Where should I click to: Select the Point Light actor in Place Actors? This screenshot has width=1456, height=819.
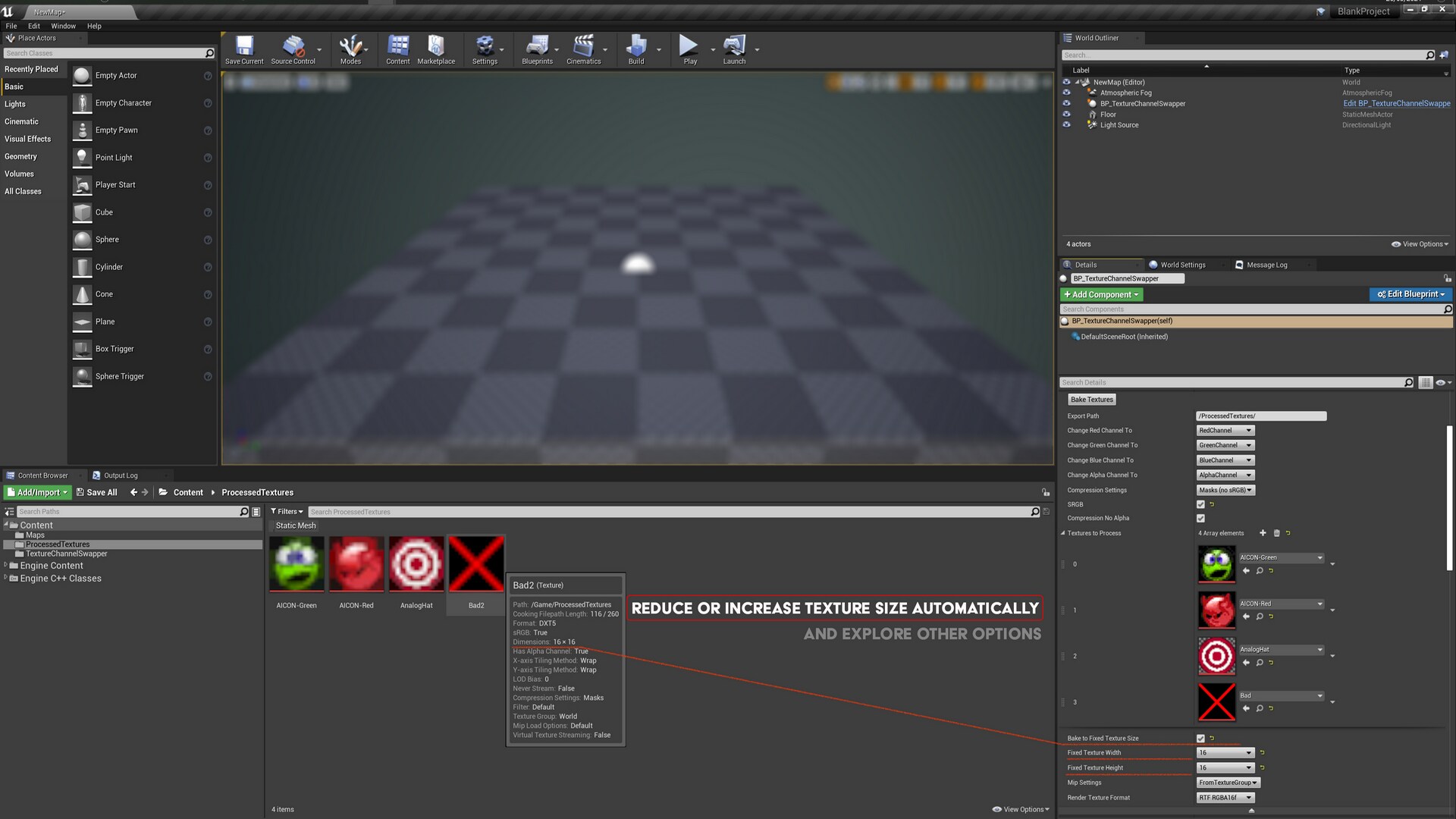coord(114,157)
